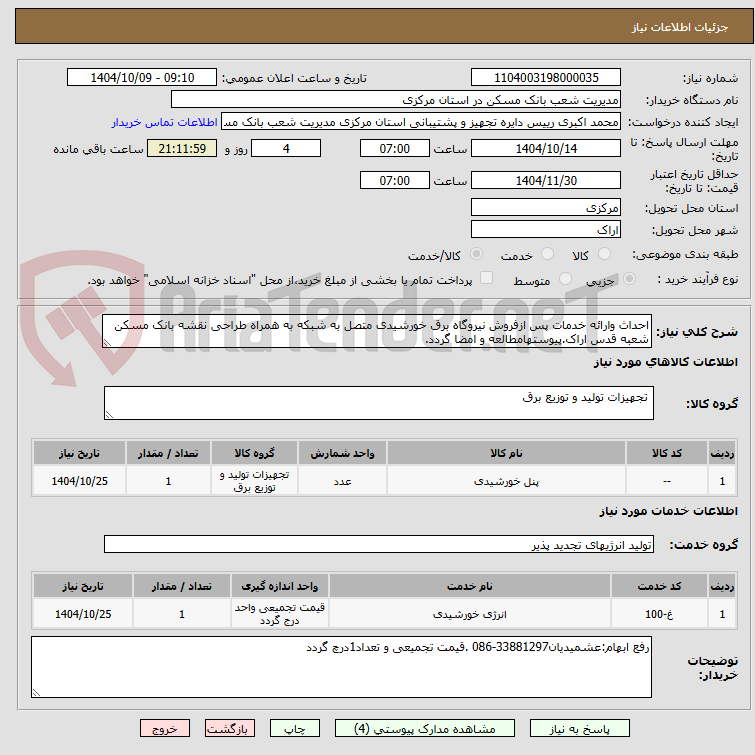755x755 pixels.
Task: Click the remaining days field showing 4
Action: coord(286,148)
